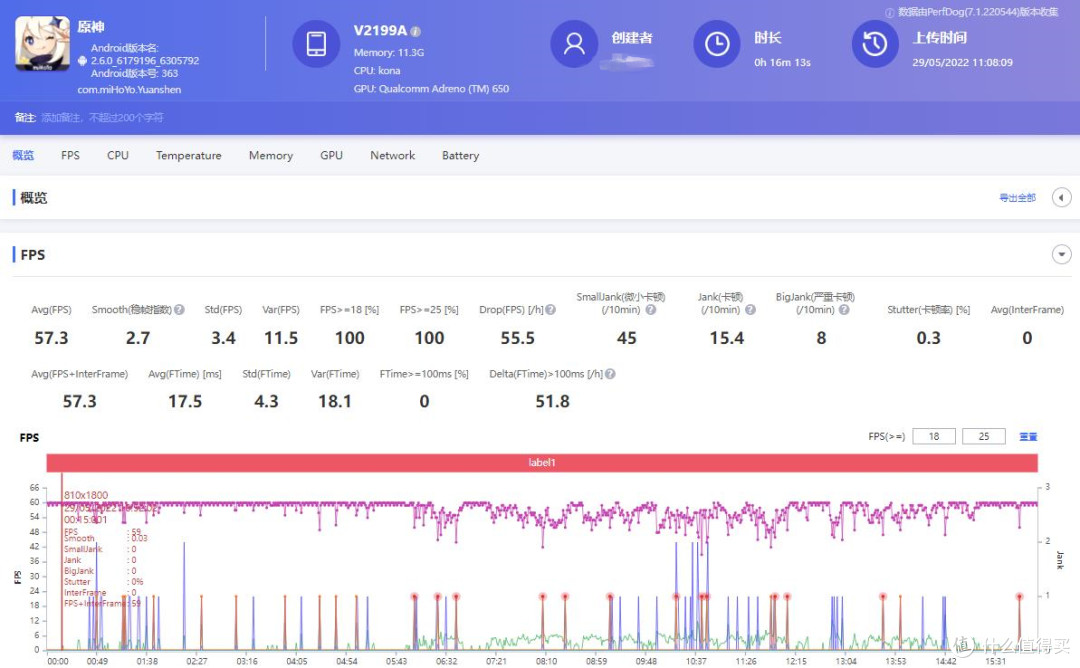Click the Avg(FPS) value 57.3
This screenshot has width=1080, height=668.
click(52, 338)
